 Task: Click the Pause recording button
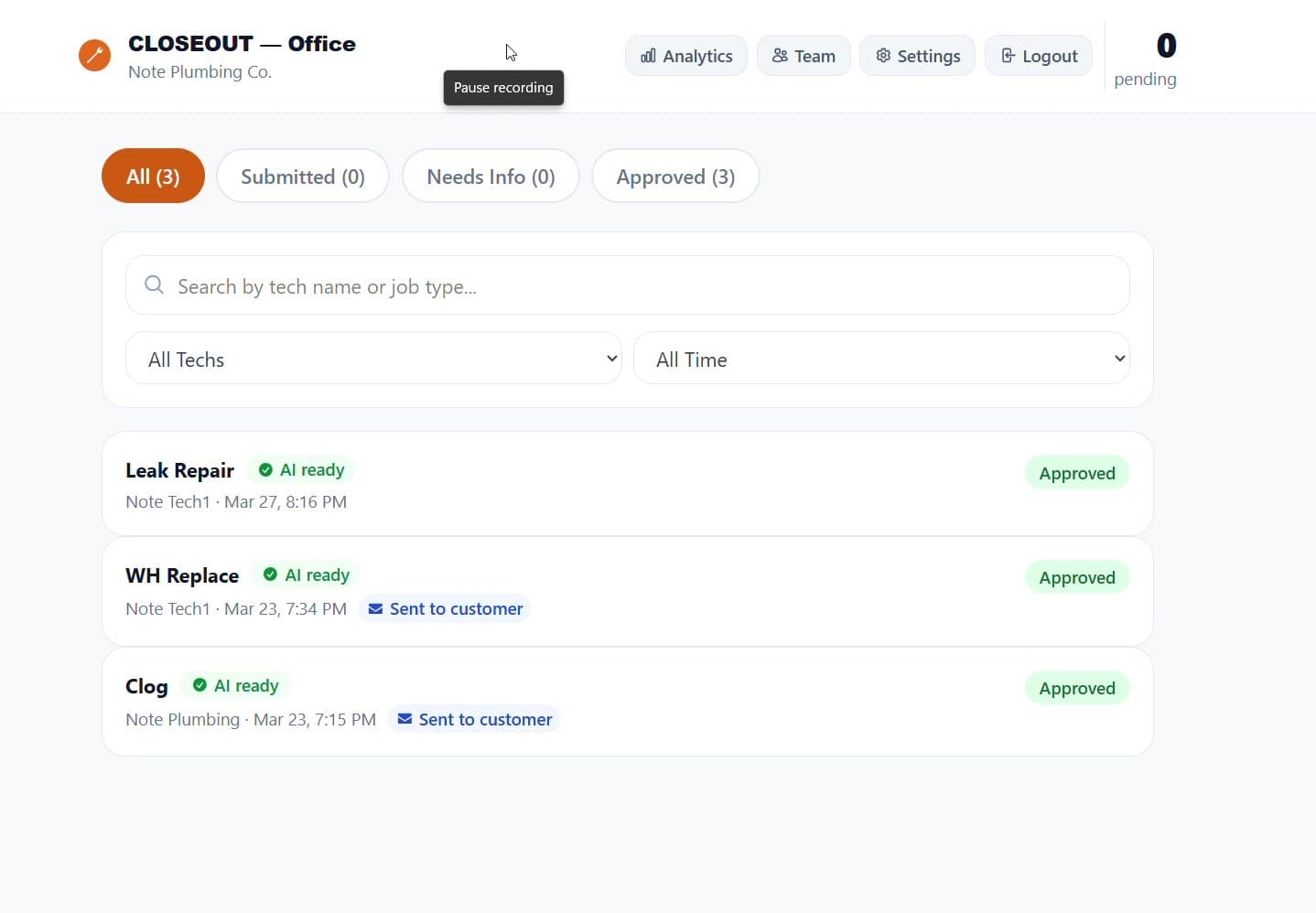(x=502, y=88)
